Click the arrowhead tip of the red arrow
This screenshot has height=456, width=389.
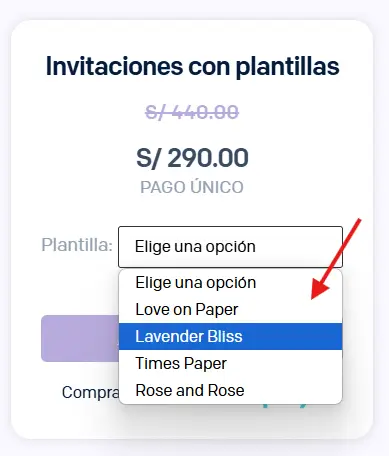pos(312,298)
